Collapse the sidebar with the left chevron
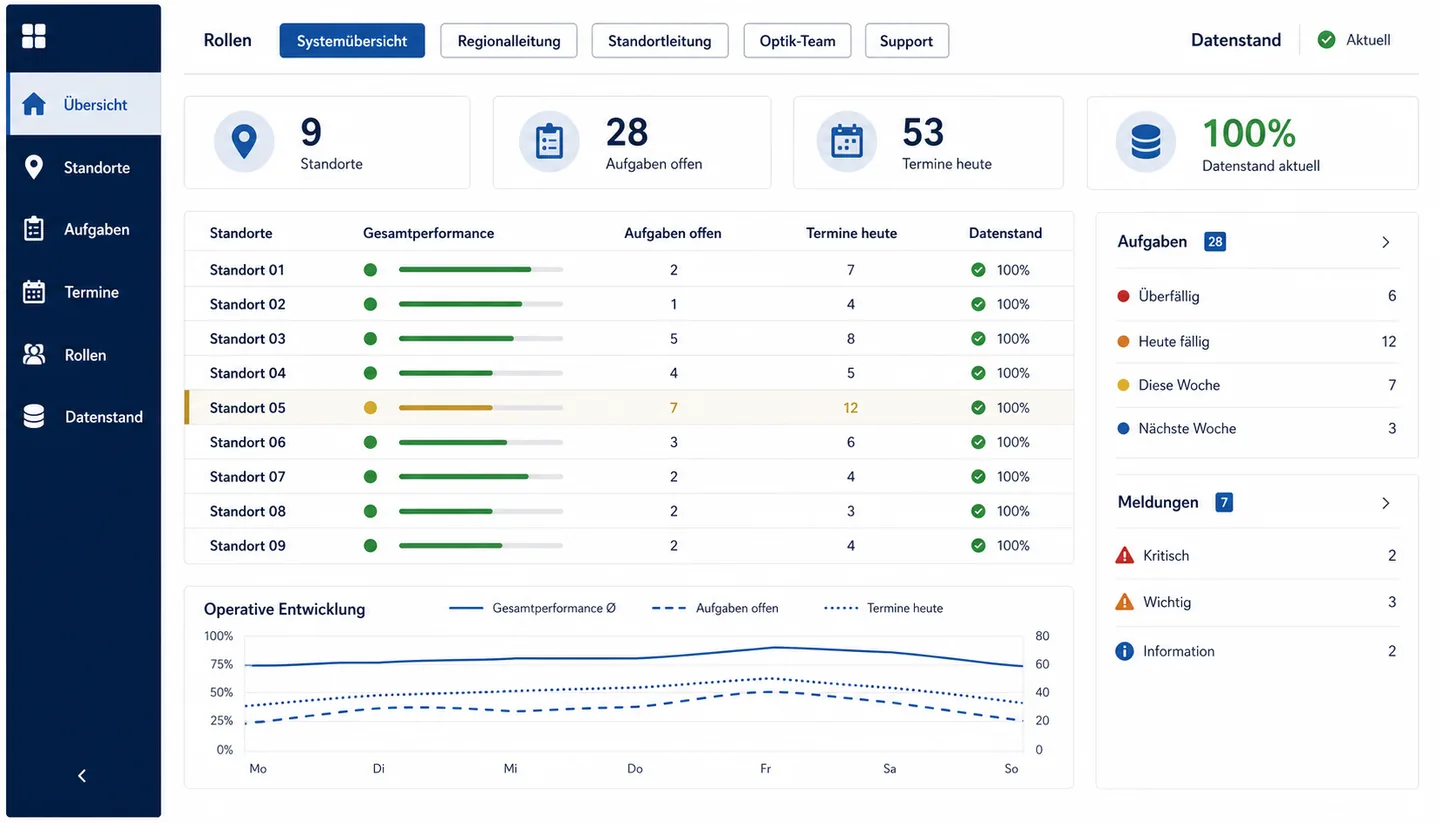 click(82, 776)
